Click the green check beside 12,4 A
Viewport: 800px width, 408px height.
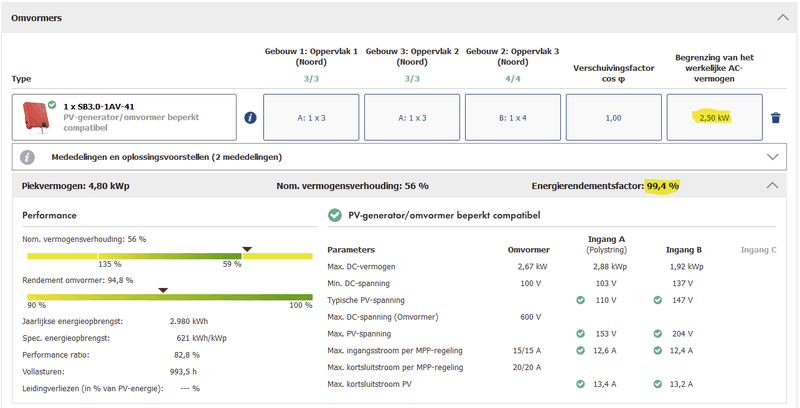coord(657,350)
